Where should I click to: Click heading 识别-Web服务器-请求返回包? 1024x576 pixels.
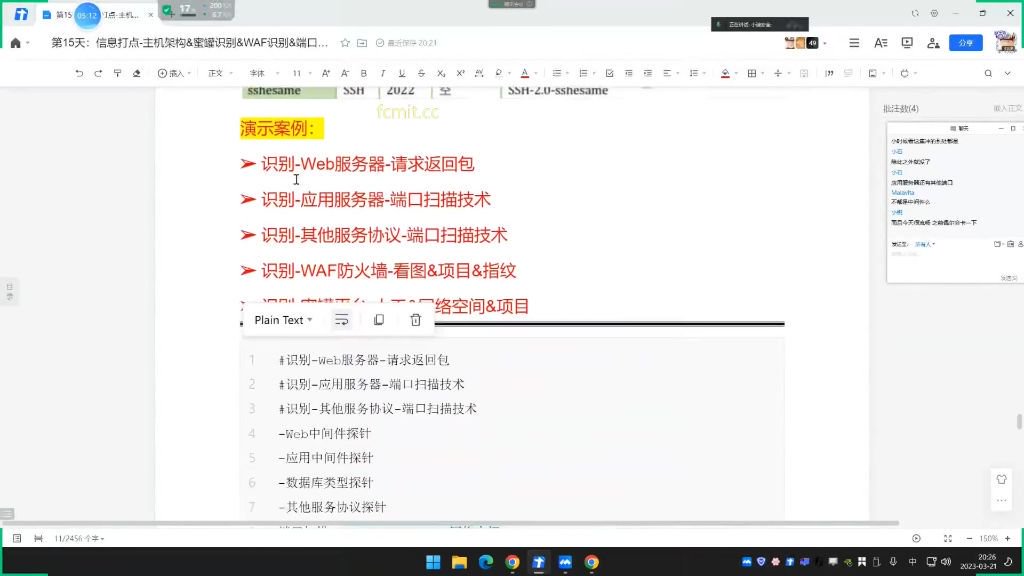[368, 164]
